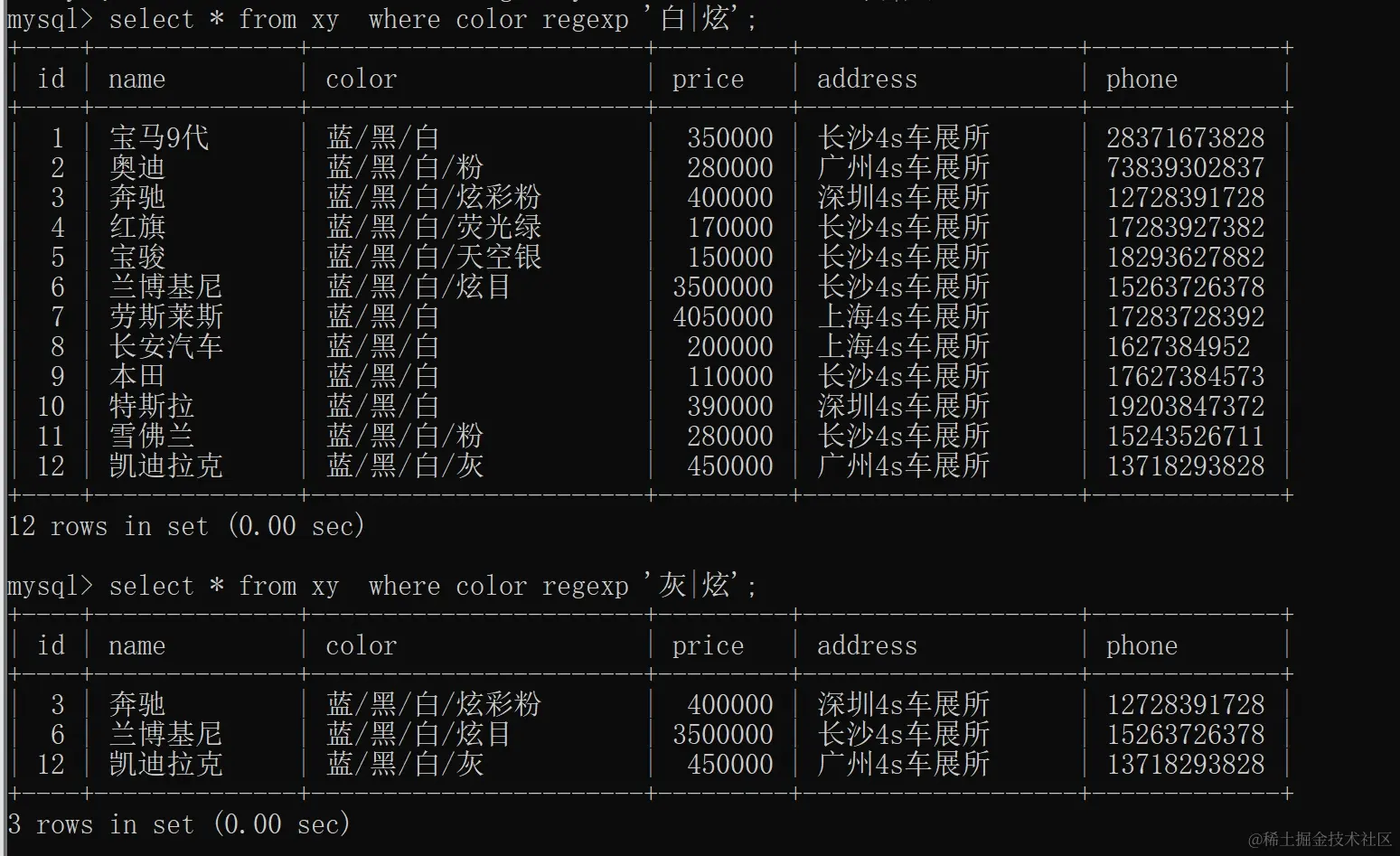Select the name cell '宝马9代'
This screenshot has width=1400, height=856.
tap(159, 137)
